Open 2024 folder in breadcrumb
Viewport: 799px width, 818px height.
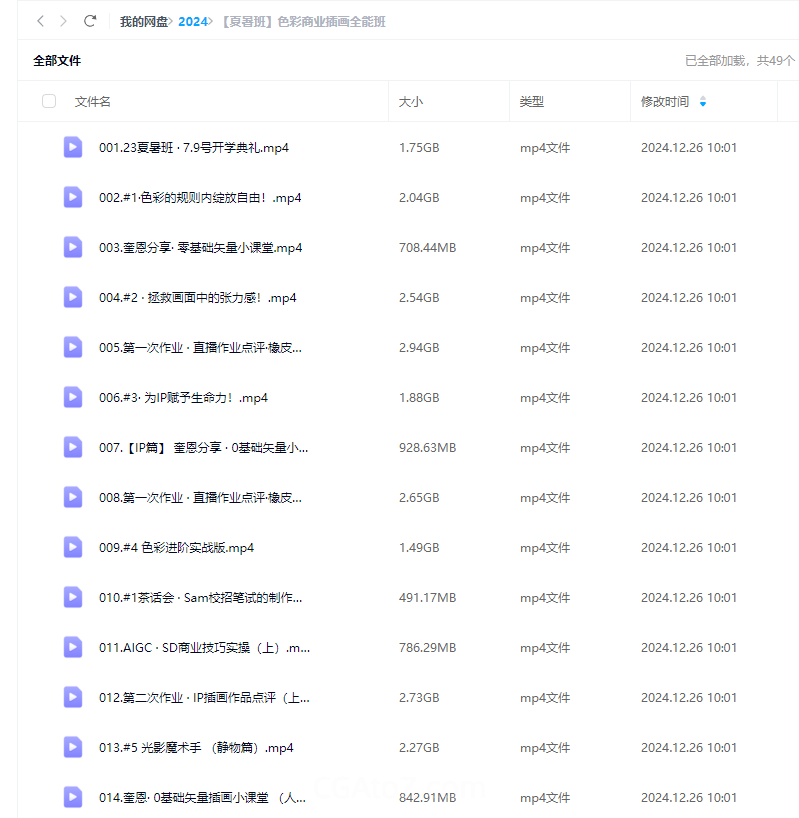coord(193,22)
